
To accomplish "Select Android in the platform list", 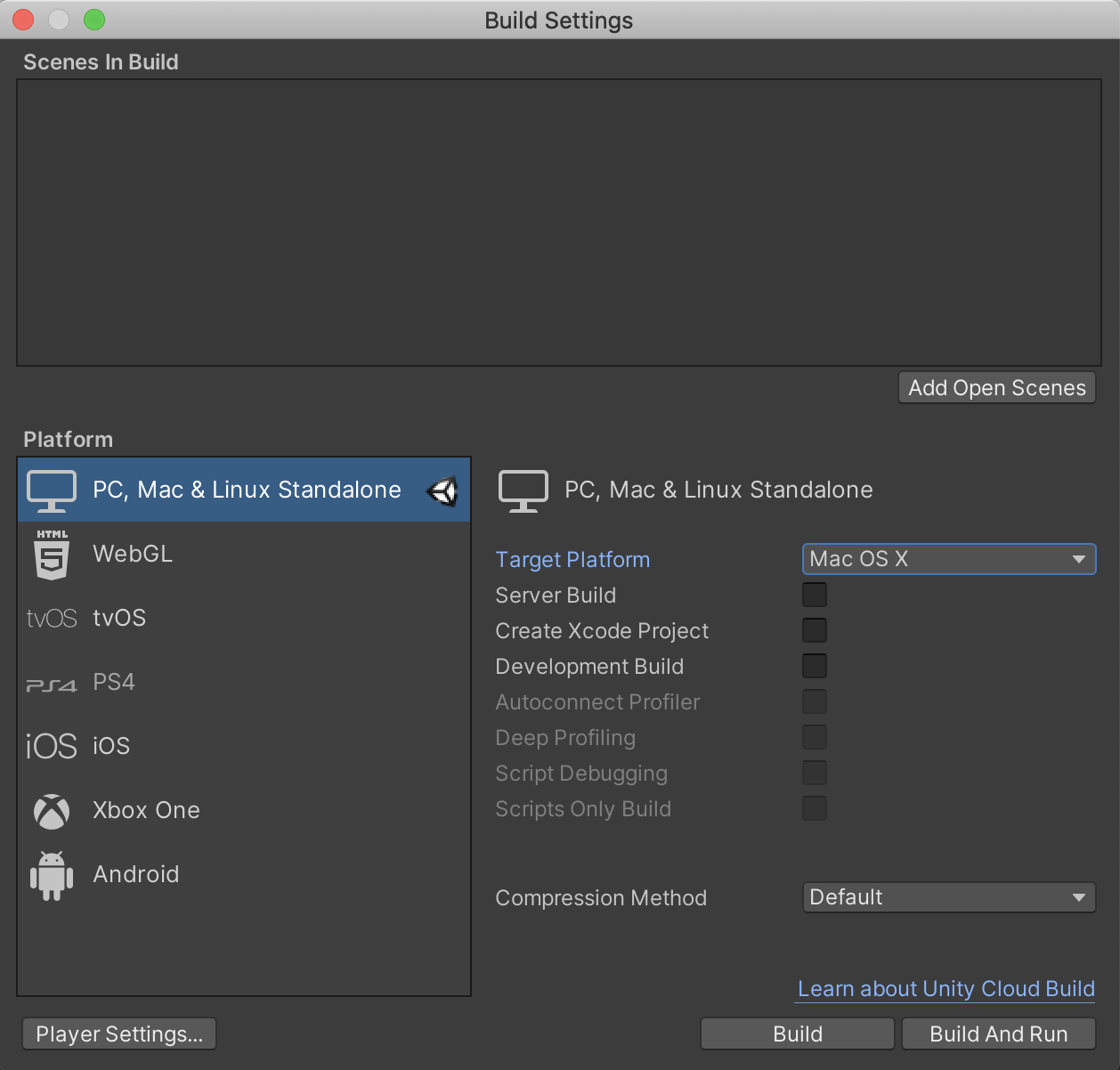I will point(135,874).
